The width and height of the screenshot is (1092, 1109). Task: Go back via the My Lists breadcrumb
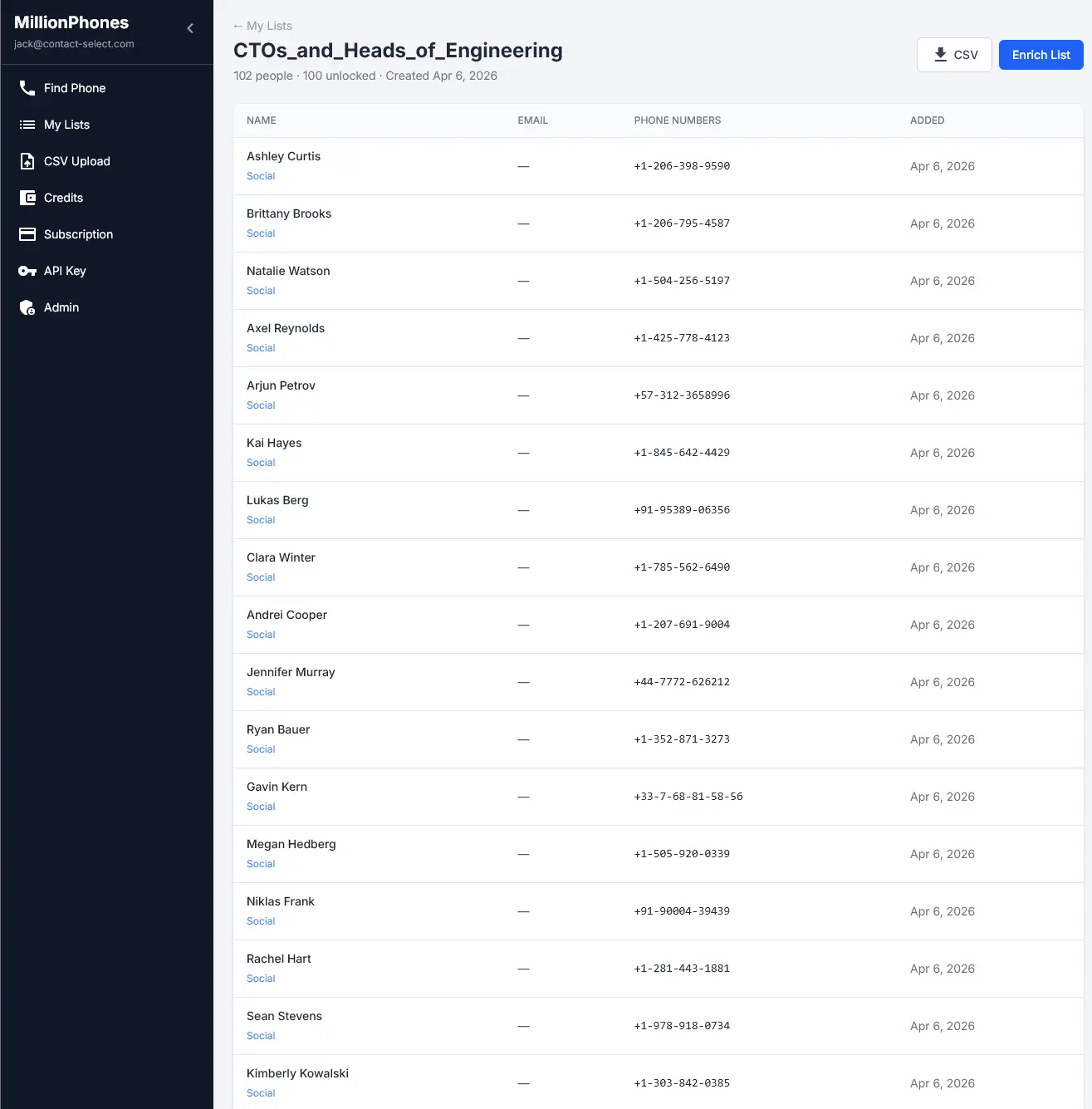click(x=262, y=26)
